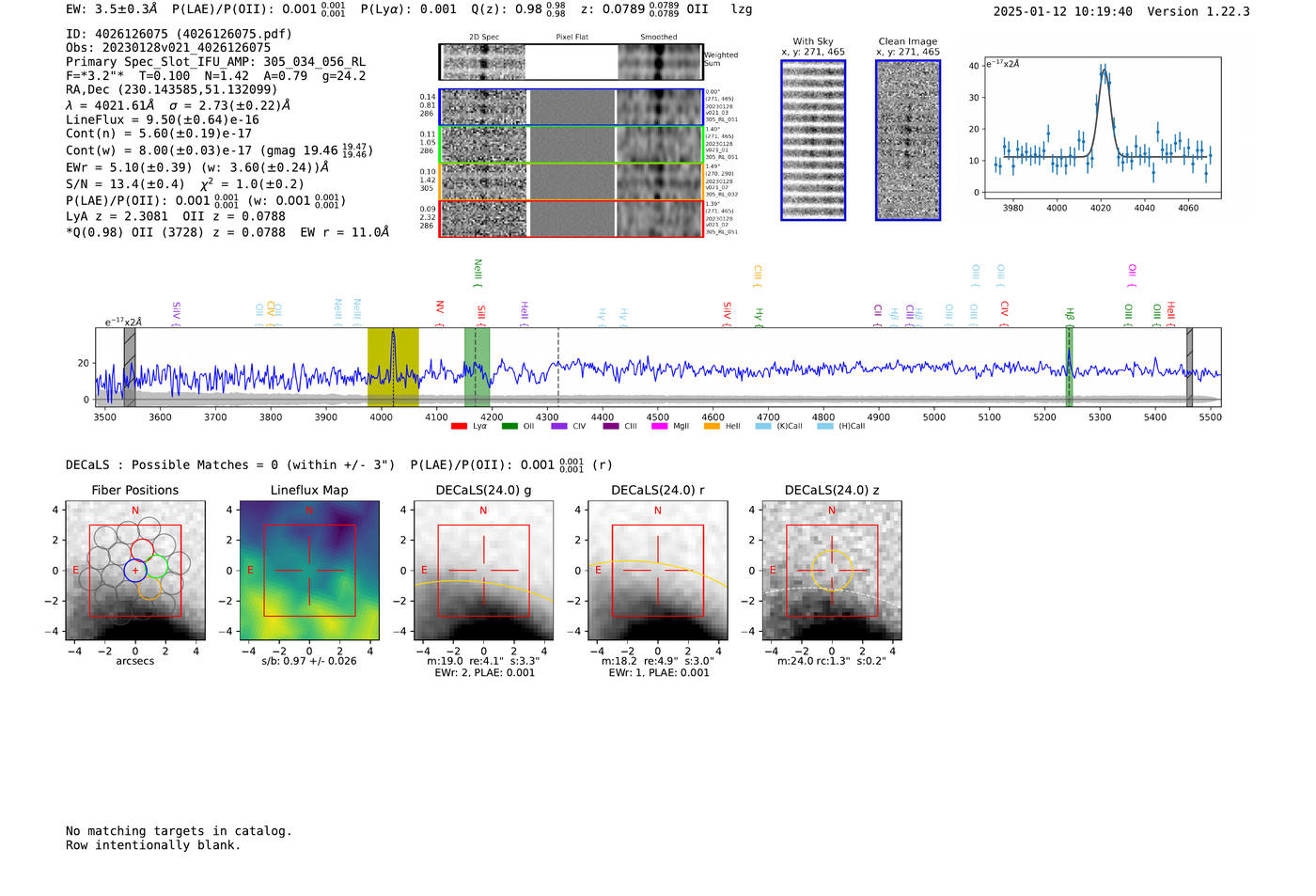
Task: Click the orange fiber circle
Action: [x=149, y=588]
